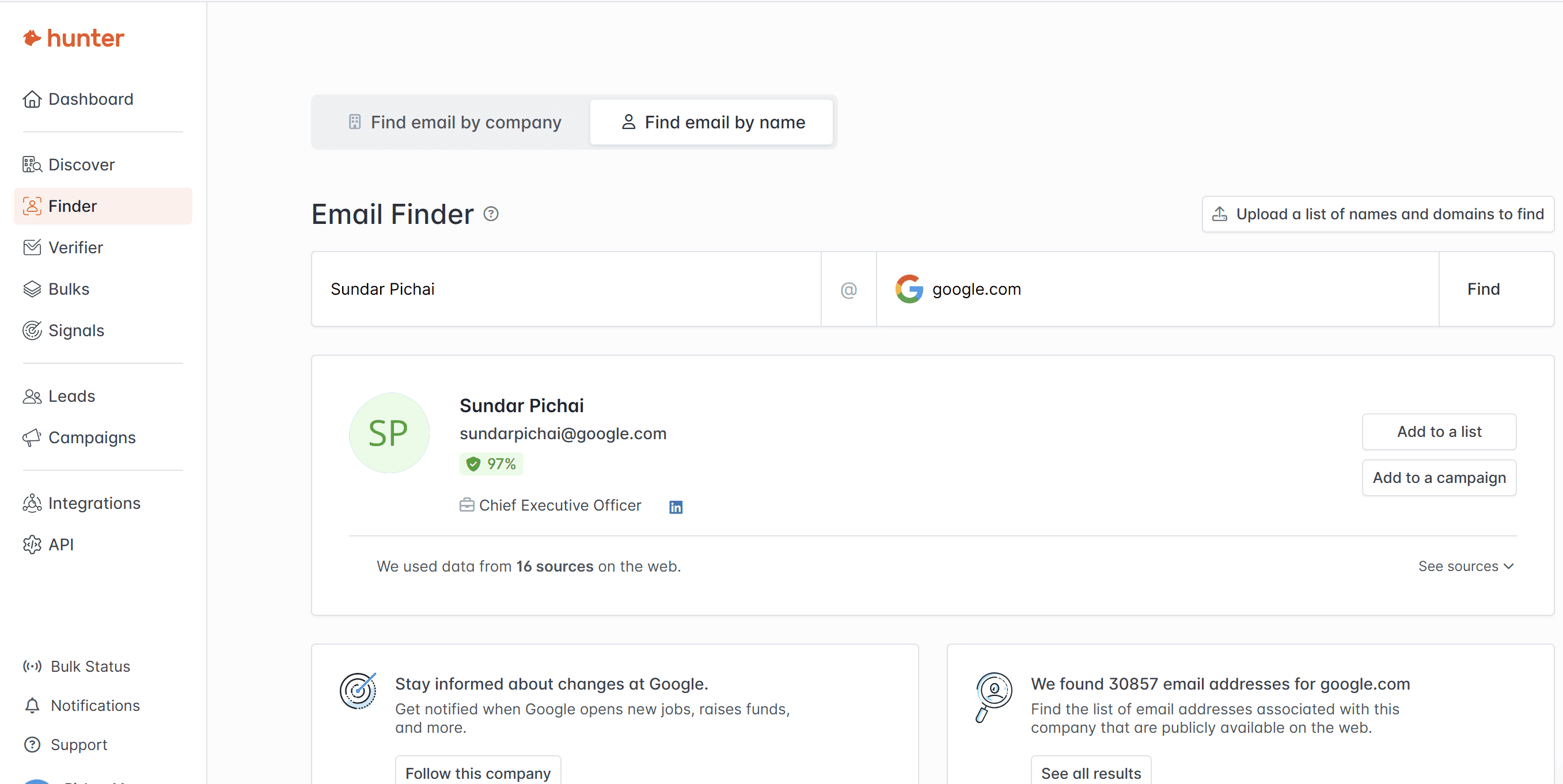
Task: Click the Email Finder help icon
Action: click(491, 214)
